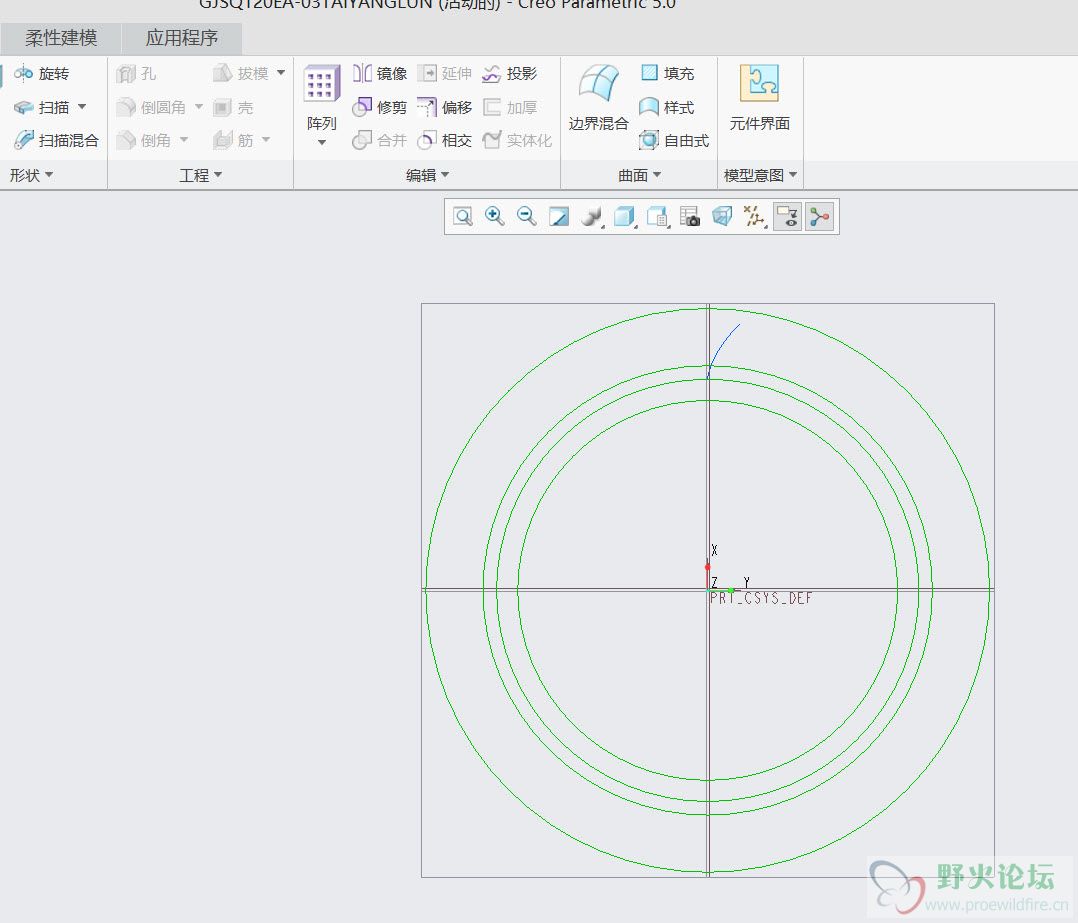Open the rendering options sphere icon

(x=591, y=216)
